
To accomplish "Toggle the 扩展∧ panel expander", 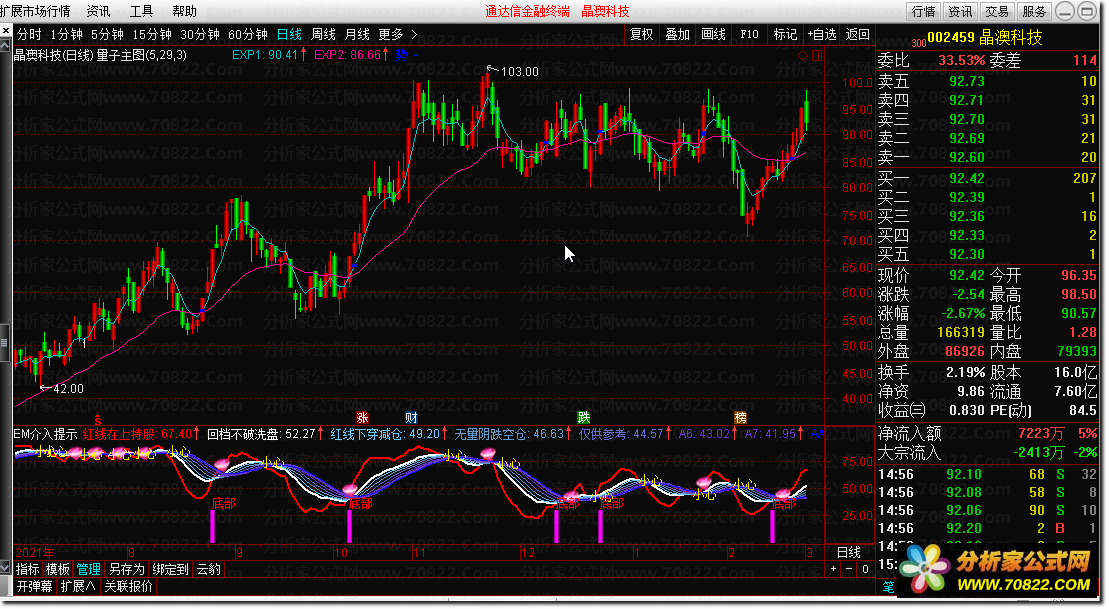I will pyautogui.click(x=78, y=586).
